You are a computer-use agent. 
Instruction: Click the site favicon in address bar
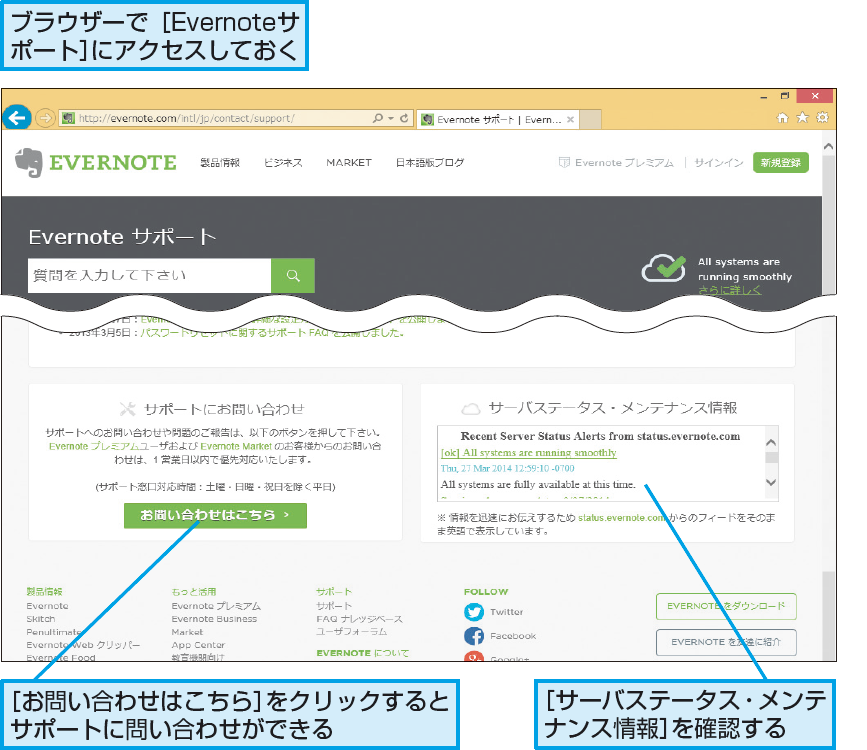click(68, 118)
